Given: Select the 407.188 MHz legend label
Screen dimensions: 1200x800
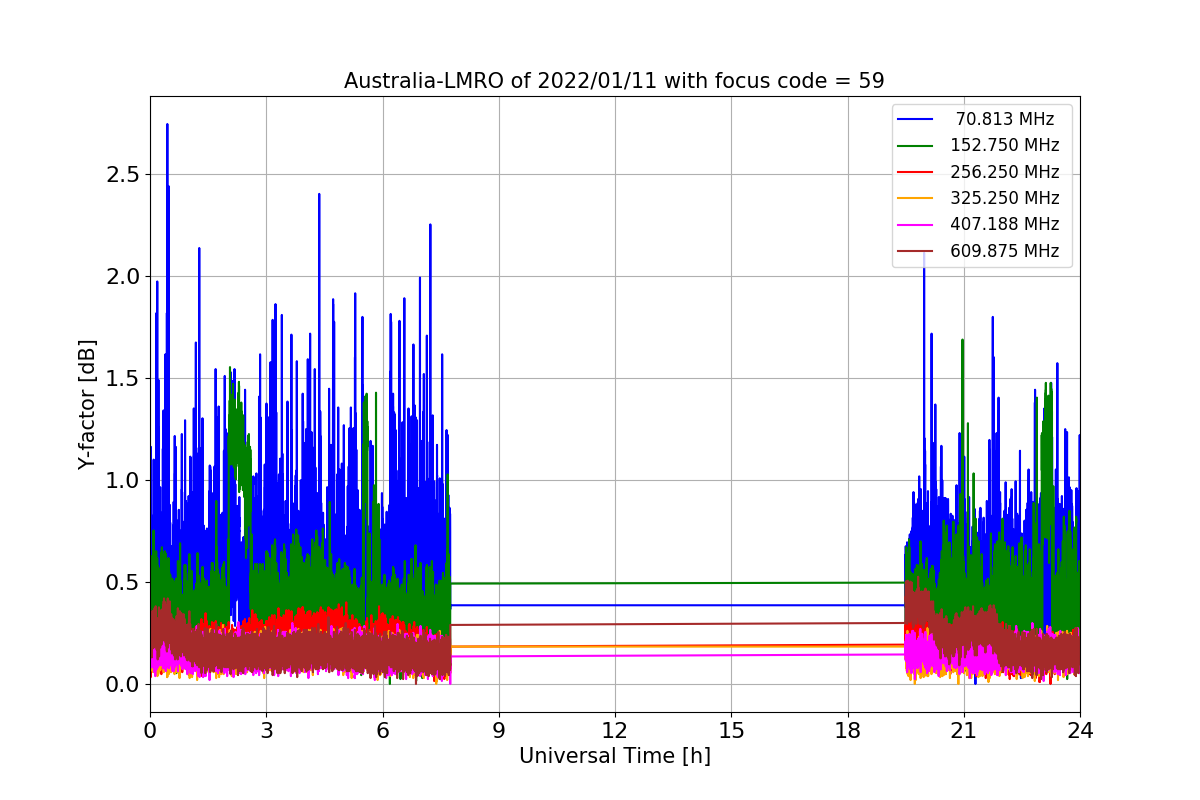Looking at the screenshot, I should tap(1005, 225).
